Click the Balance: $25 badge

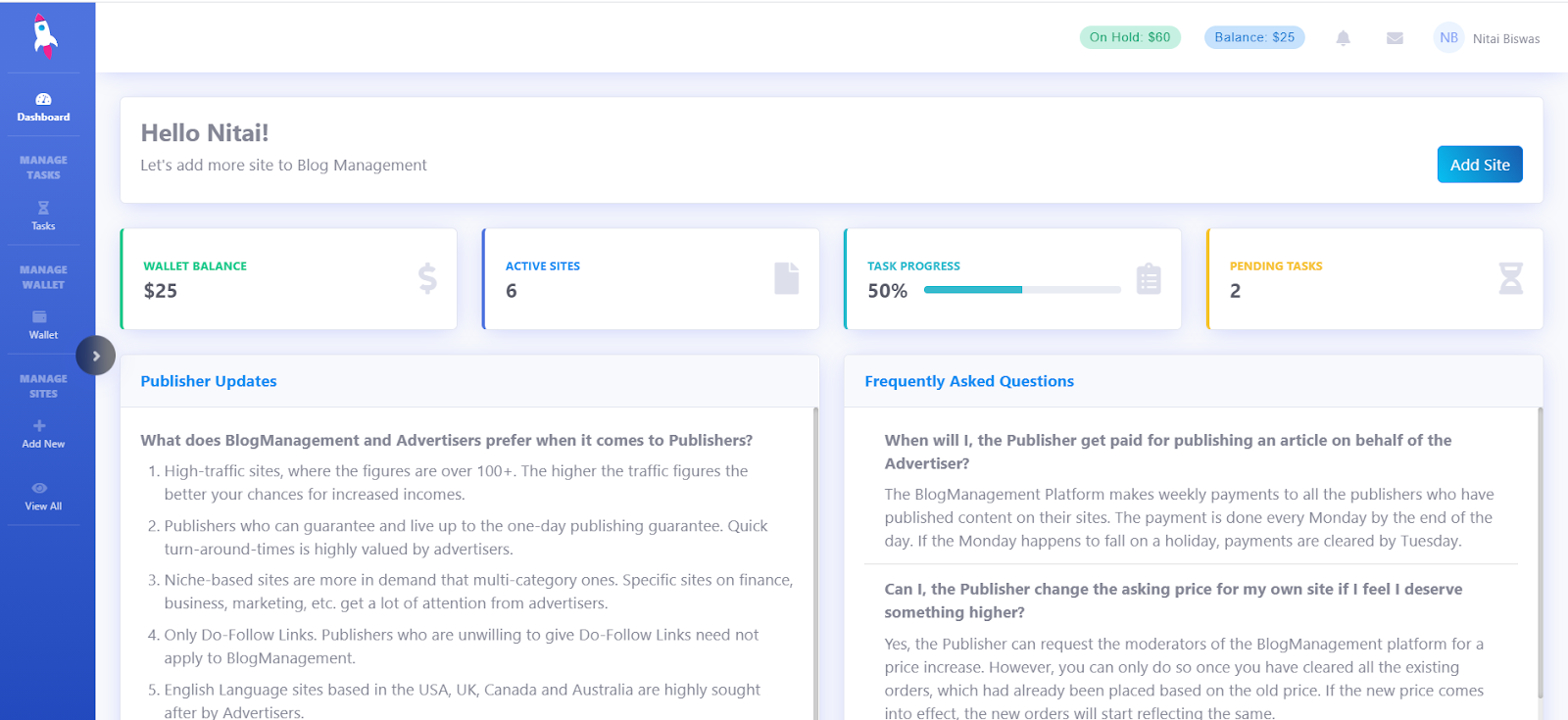pos(1254,37)
